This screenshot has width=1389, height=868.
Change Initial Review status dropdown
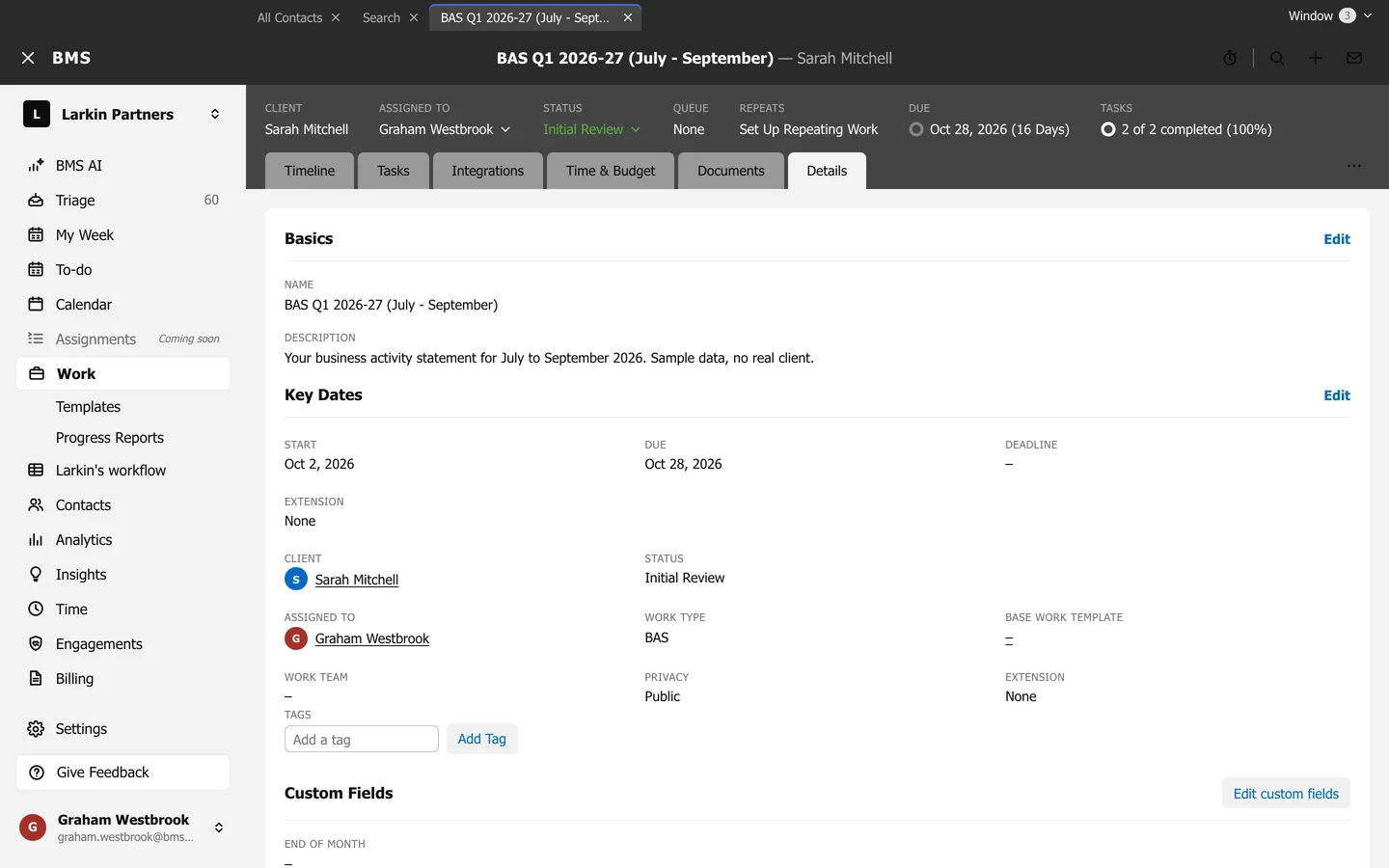(x=591, y=129)
